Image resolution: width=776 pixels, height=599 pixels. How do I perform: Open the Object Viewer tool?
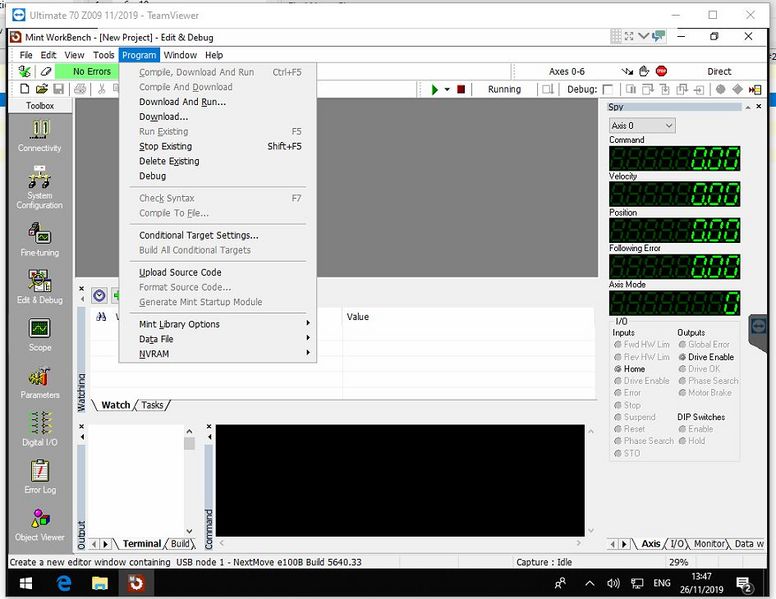(x=40, y=524)
